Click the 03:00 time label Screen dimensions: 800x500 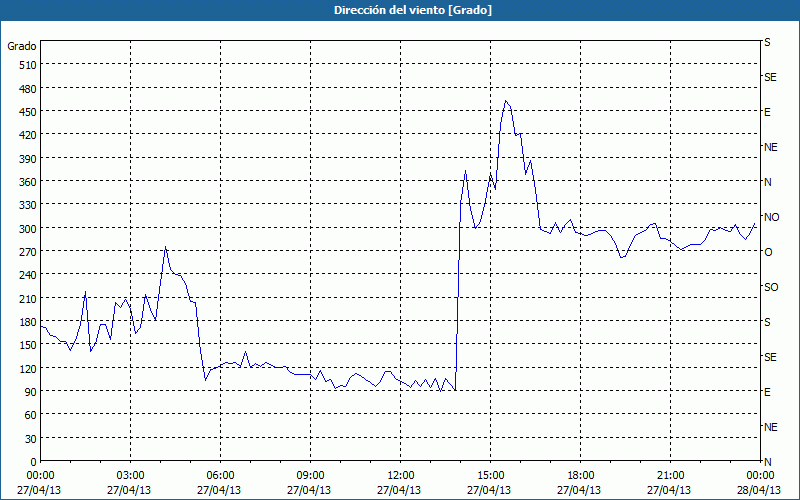tap(131, 476)
